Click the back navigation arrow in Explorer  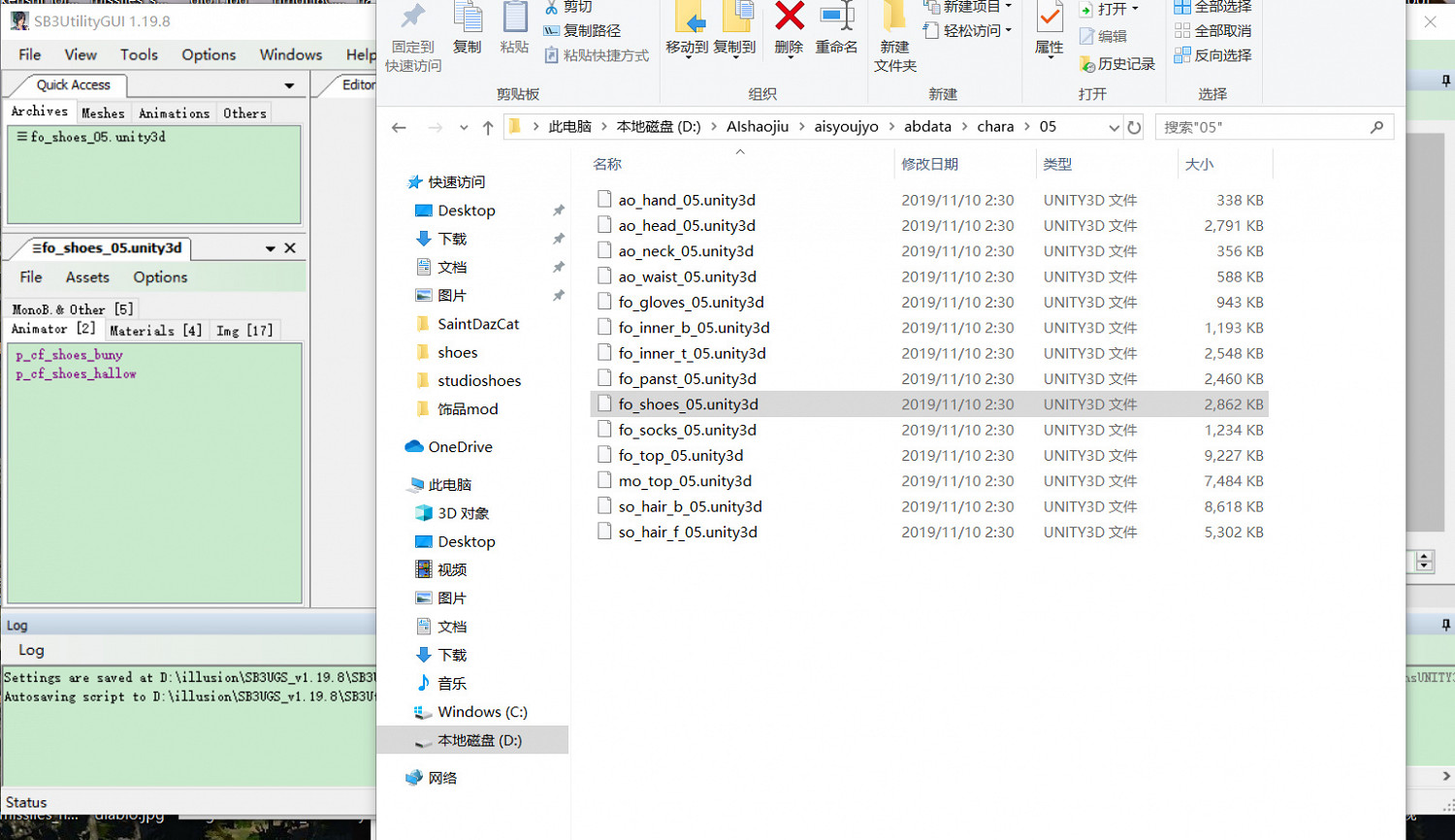pyautogui.click(x=399, y=126)
